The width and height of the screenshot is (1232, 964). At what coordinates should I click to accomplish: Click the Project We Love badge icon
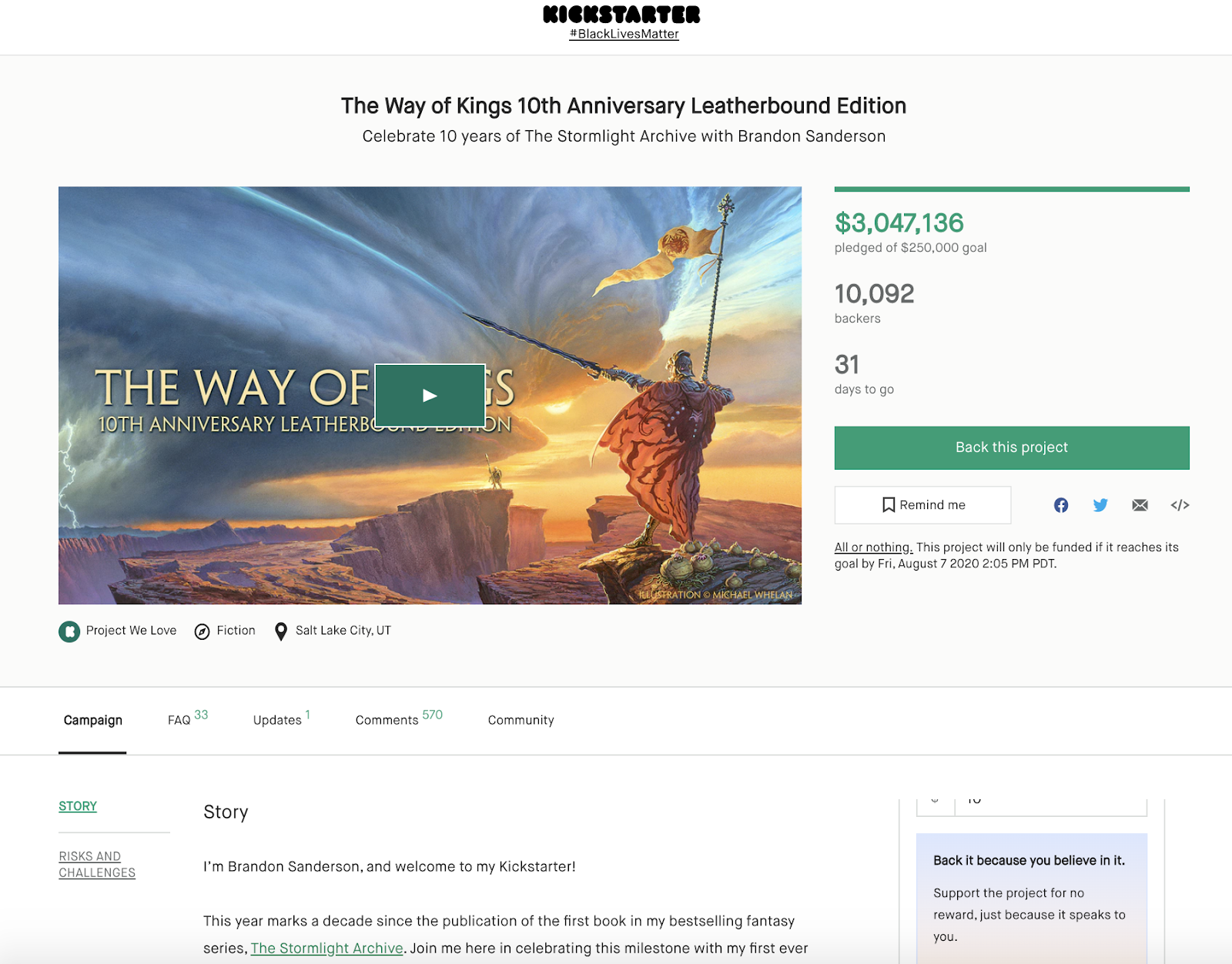tap(69, 631)
